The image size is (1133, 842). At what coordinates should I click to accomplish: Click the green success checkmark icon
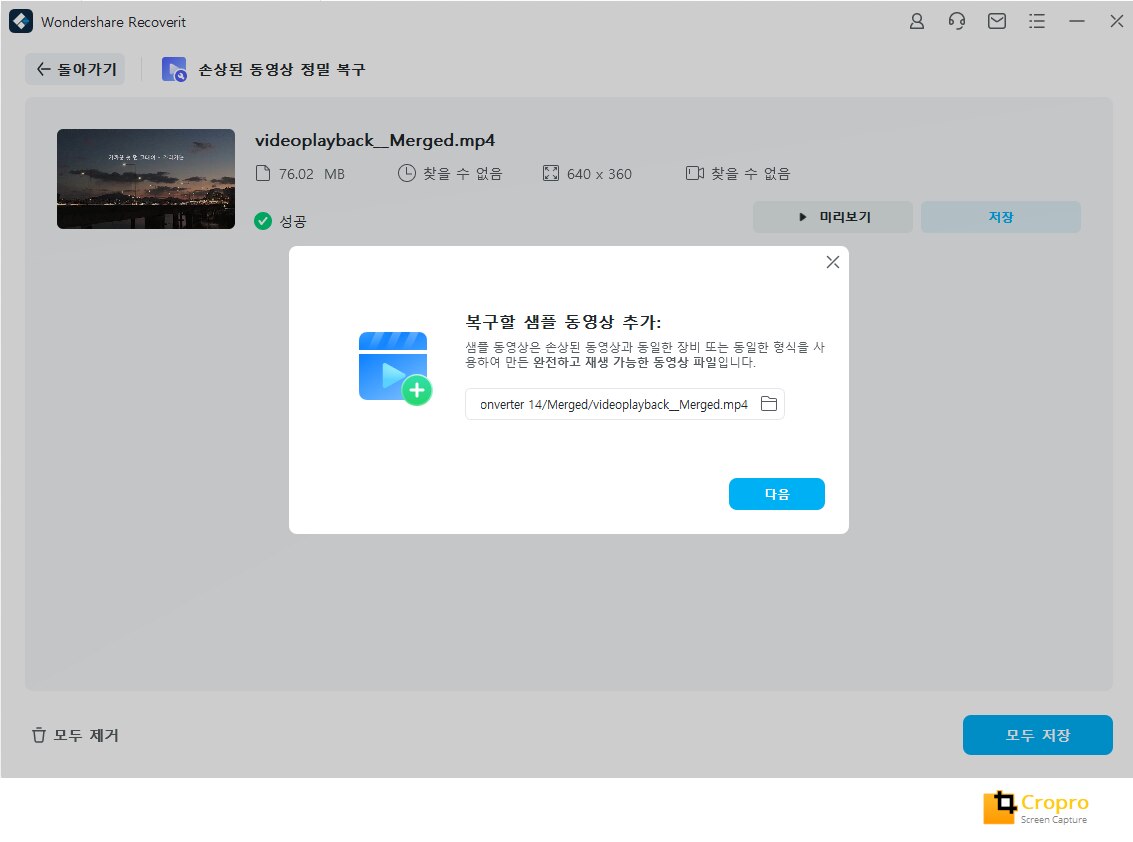click(x=263, y=221)
